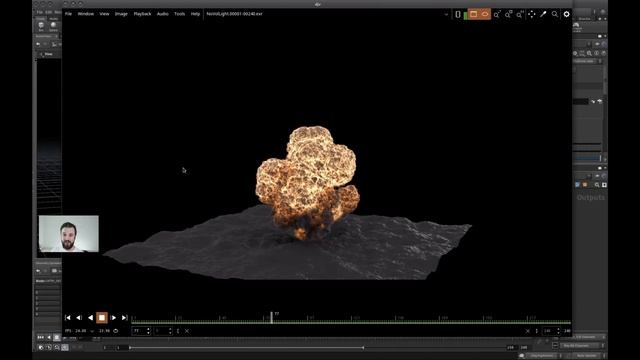Open the Tools menu
640x360 pixels.
pos(180,14)
